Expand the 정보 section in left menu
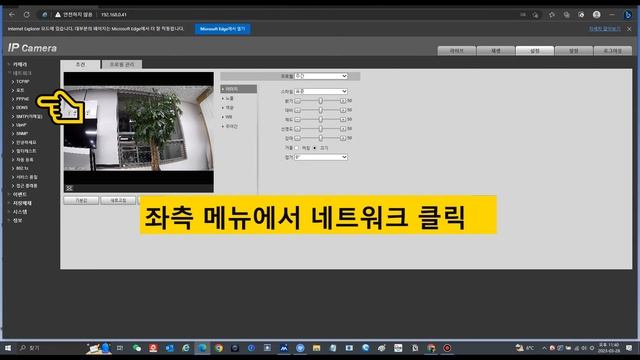Image resolution: width=640 pixels, height=360 pixels. (x=18, y=220)
